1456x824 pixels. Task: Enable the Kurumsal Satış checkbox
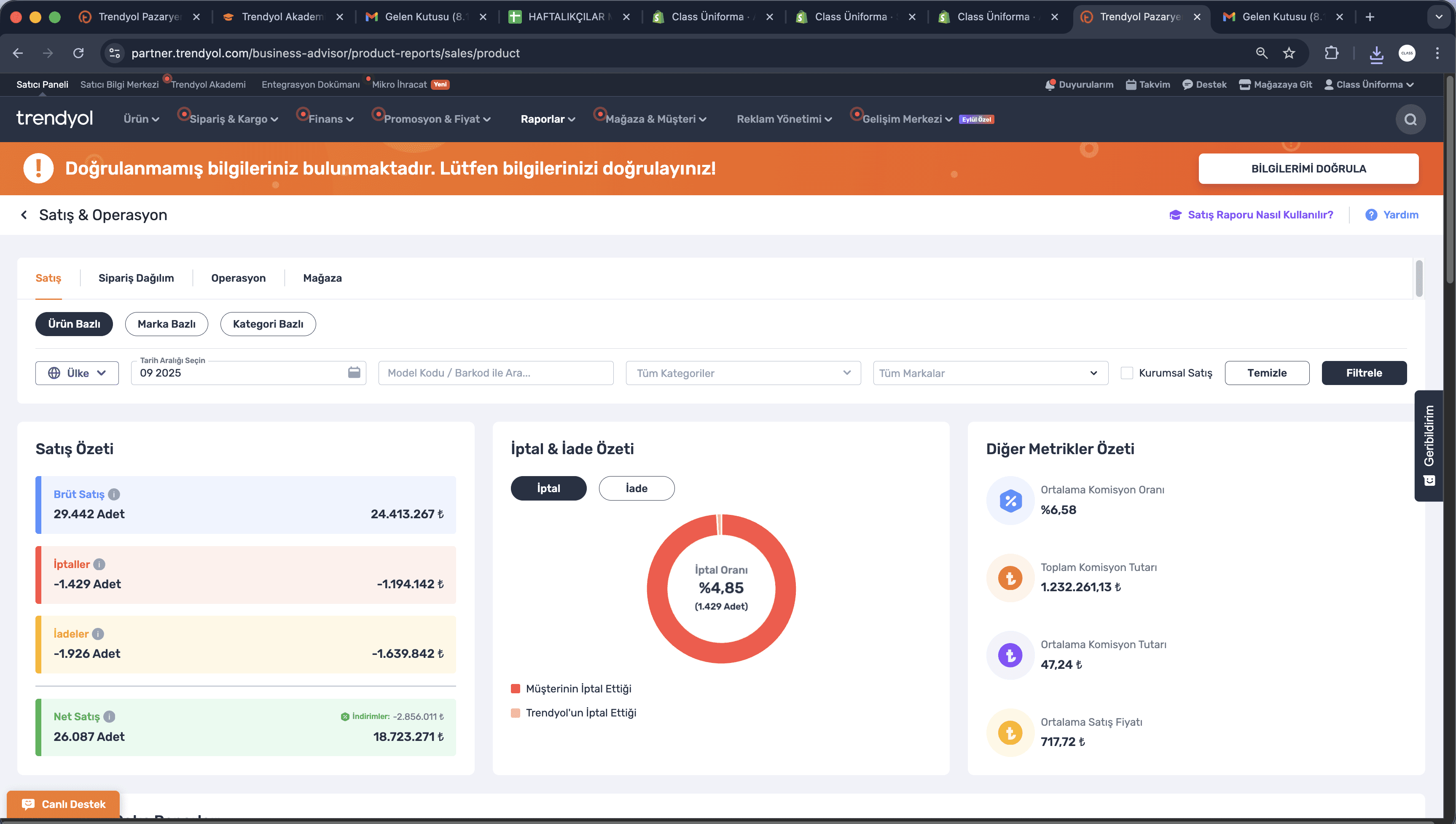tap(1127, 373)
